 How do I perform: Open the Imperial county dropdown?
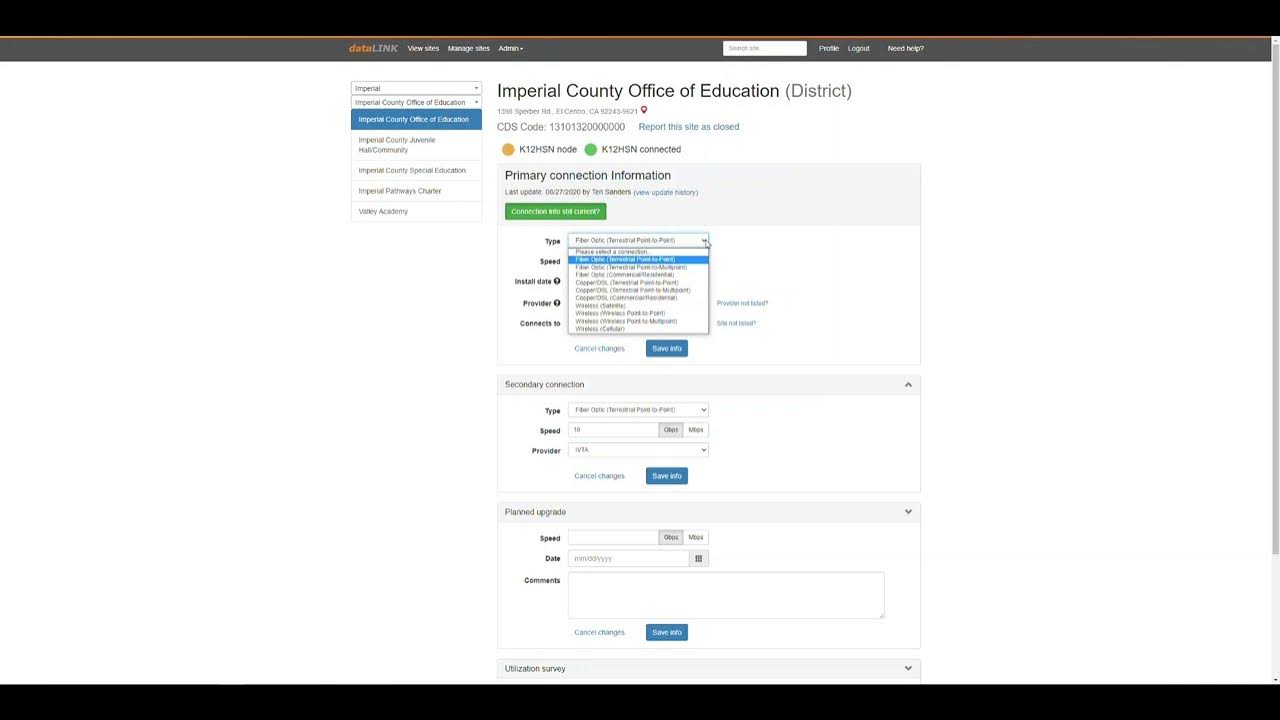click(416, 88)
